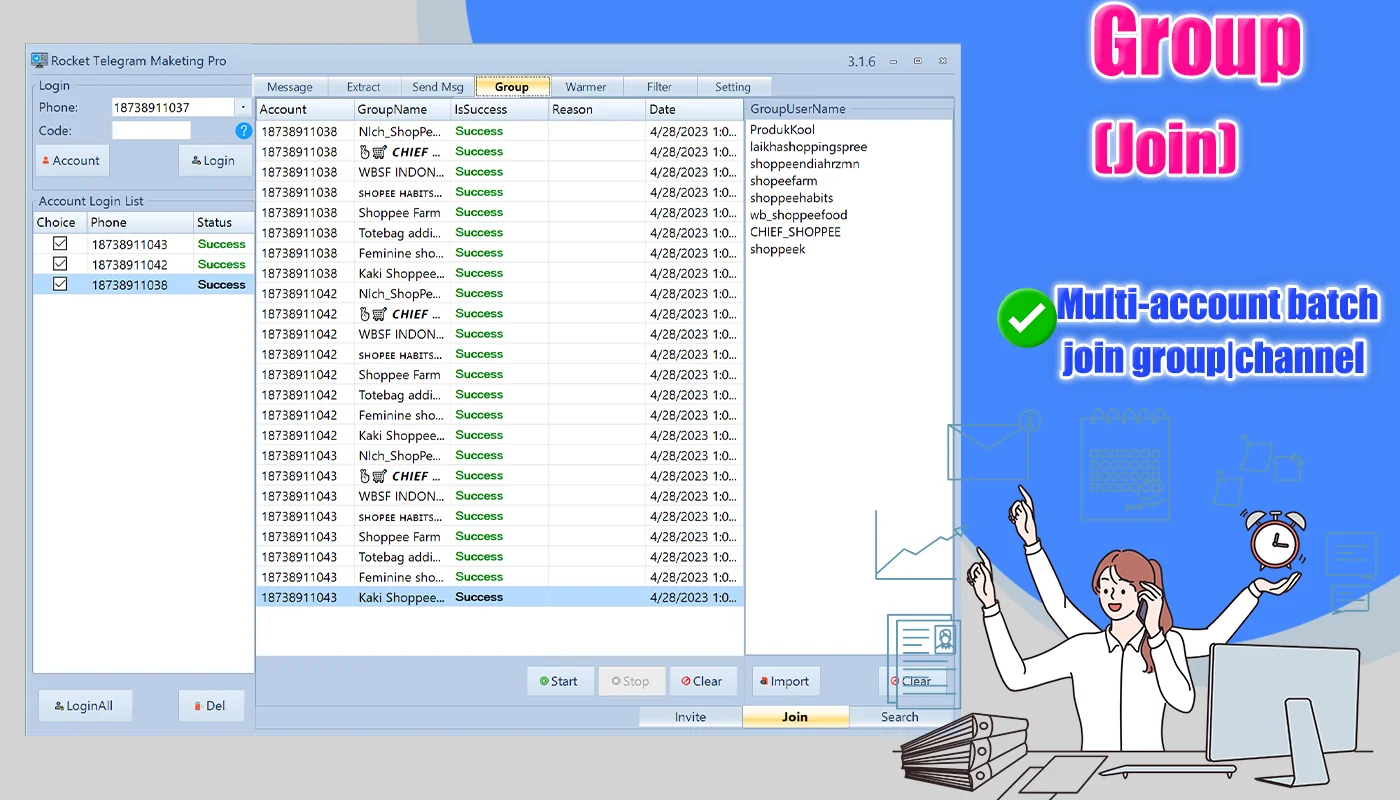Open the Phone number dropdown arrow
Viewport: 1400px width, 800px height.
coord(243,107)
